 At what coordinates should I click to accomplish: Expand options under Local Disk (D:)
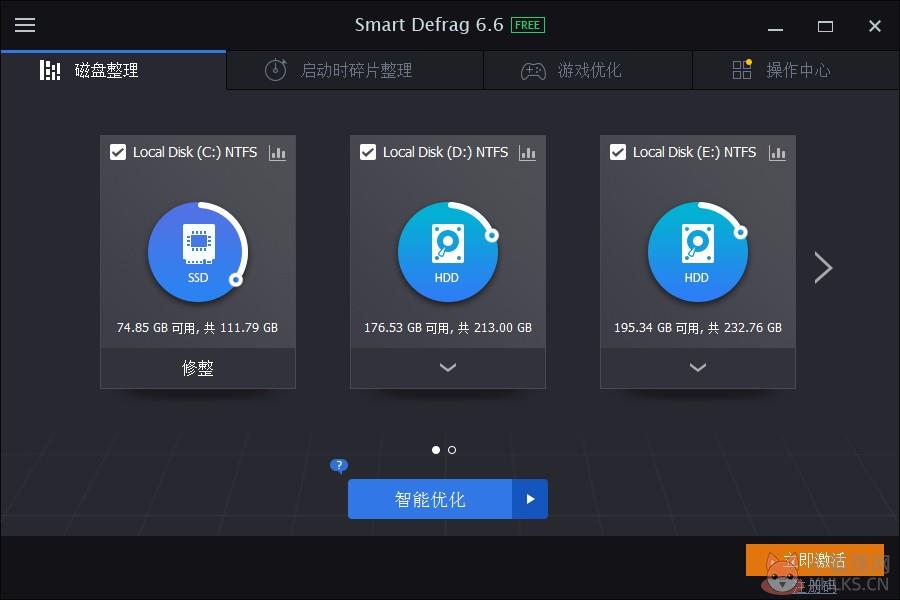[x=448, y=367]
